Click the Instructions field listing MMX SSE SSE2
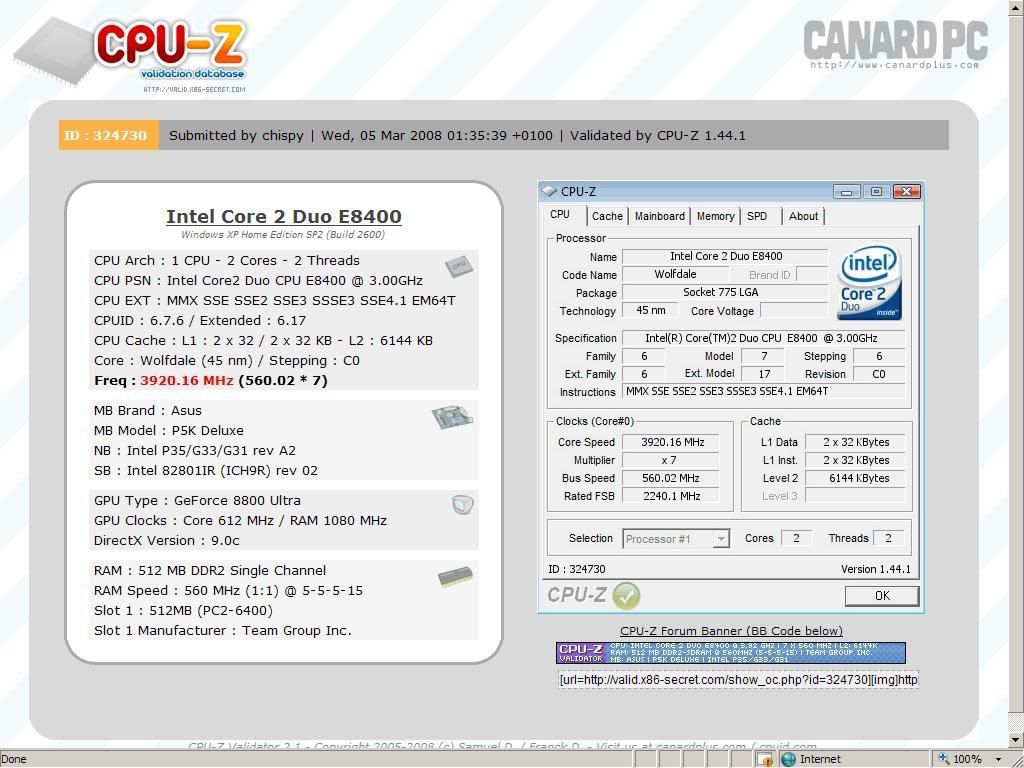Screen dimensions: 1024x768 pos(764,392)
